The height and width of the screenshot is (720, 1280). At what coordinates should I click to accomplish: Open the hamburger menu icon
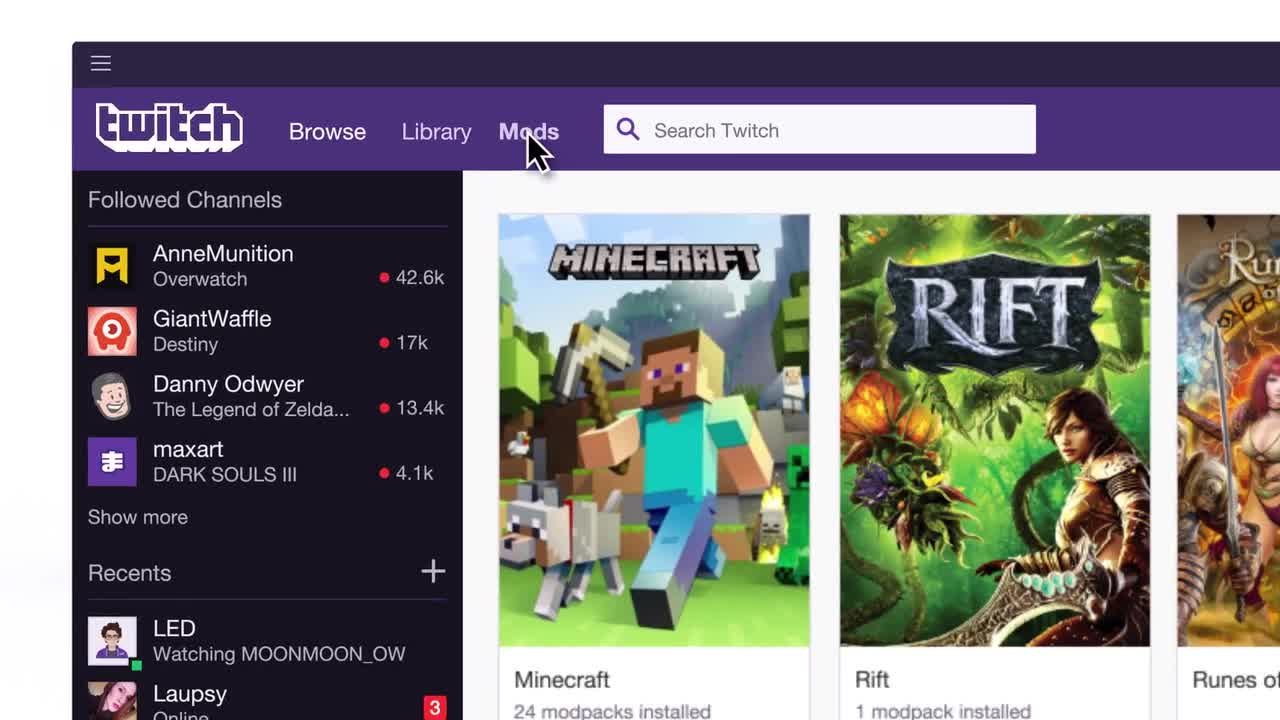(x=101, y=63)
